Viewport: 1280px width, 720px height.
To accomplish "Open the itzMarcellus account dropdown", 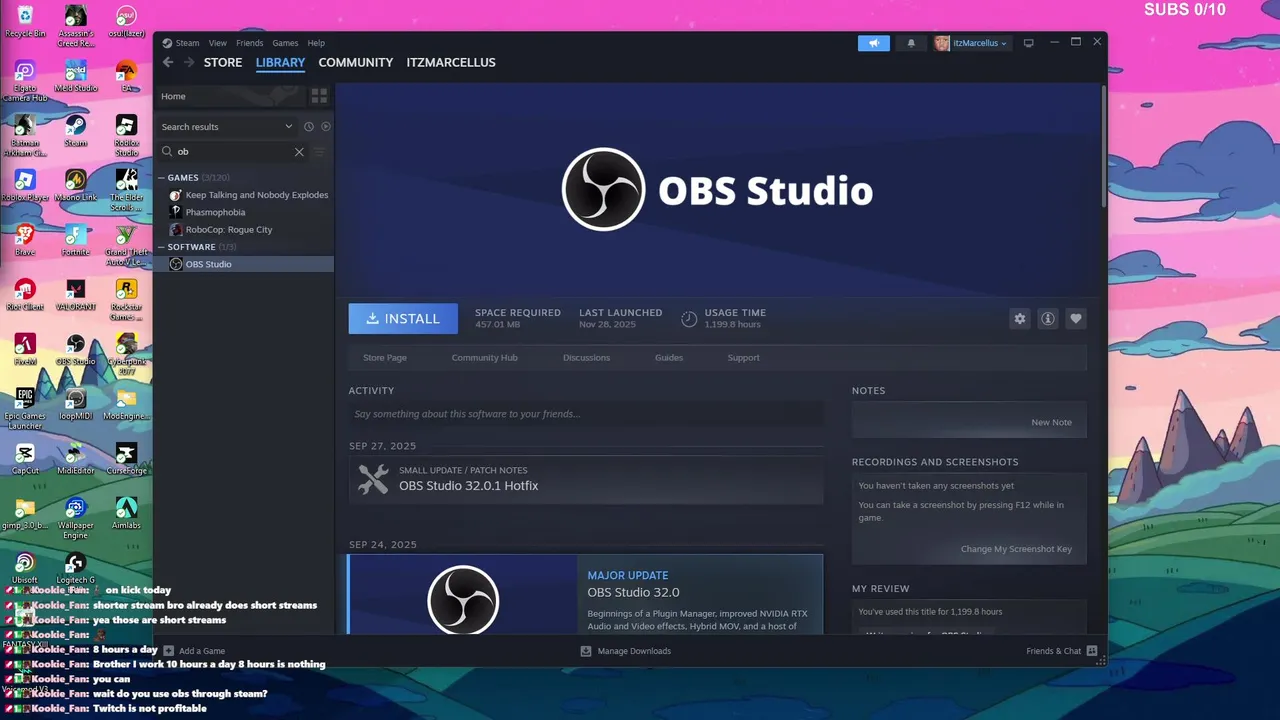I will [x=971, y=43].
